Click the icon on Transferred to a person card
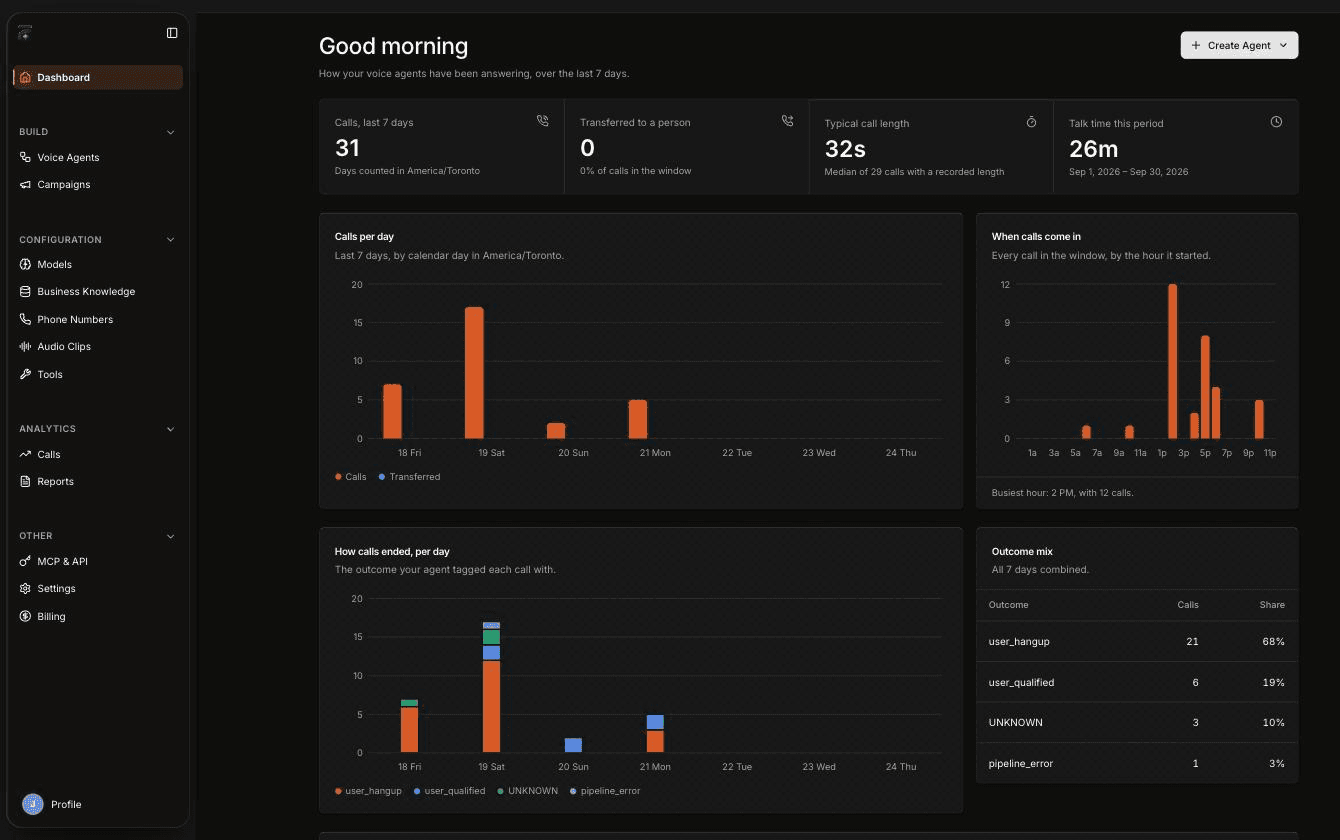This screenshot has height=840, width=1340. (x=787, y=121)
